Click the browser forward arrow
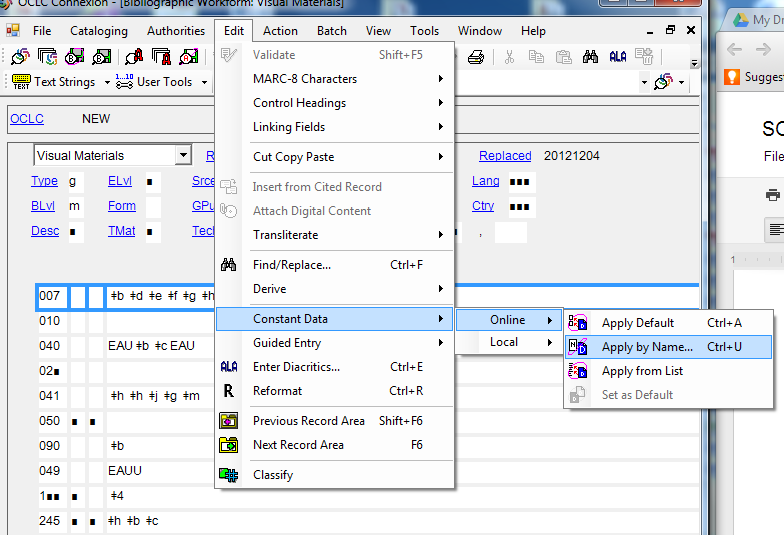Viewport: 784px width, 535px height. coord(763,49)
